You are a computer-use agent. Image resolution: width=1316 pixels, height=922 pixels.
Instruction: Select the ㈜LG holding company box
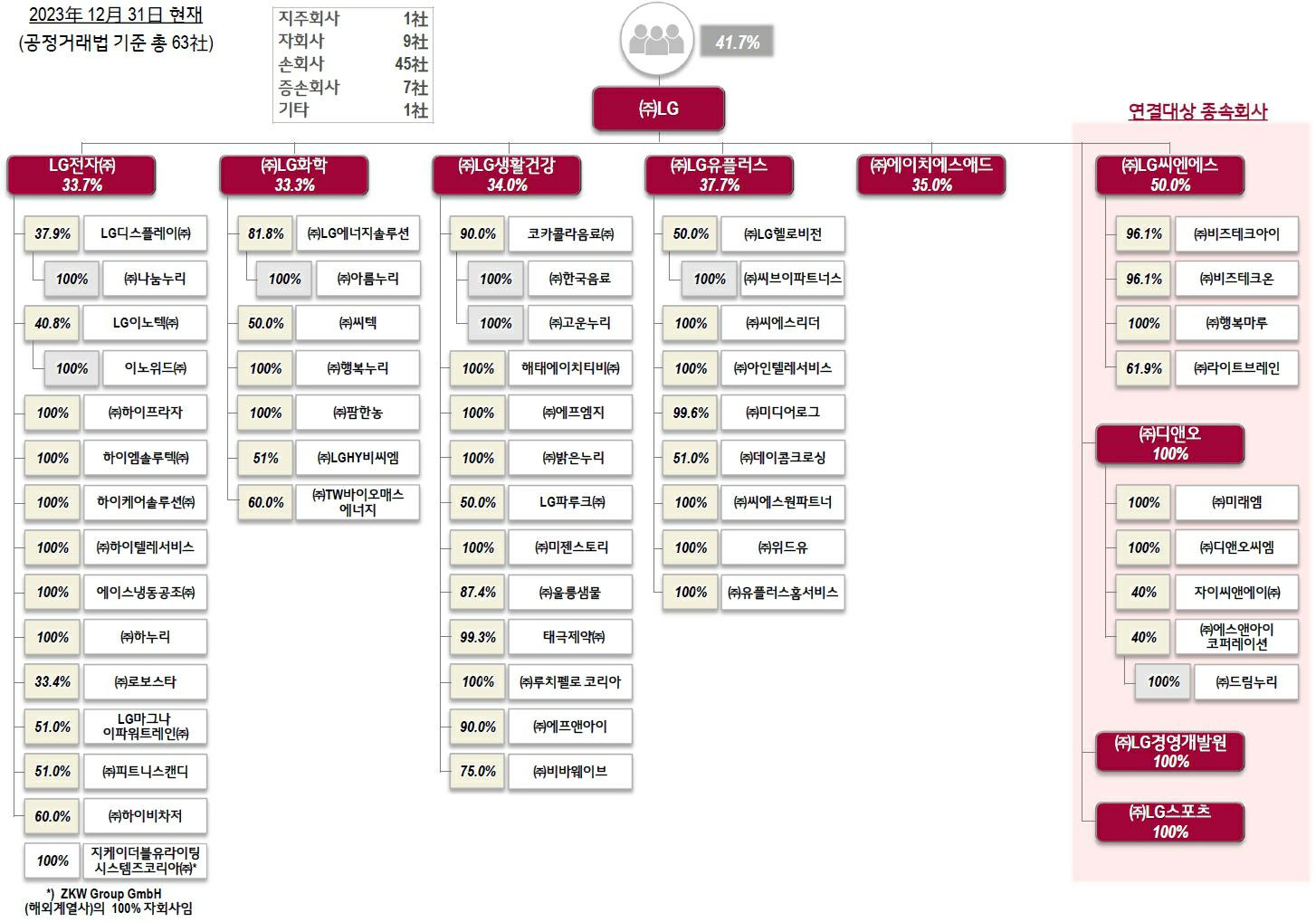pyautogui.click(x=659, y=109)
